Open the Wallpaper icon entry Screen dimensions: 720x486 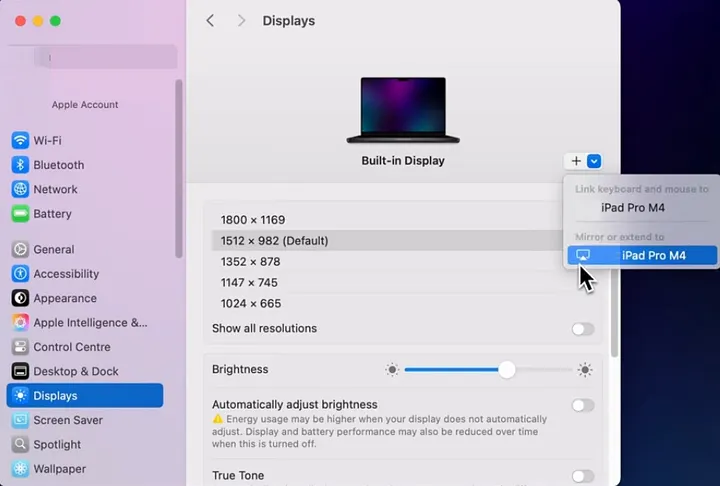[x=20, y=469]
